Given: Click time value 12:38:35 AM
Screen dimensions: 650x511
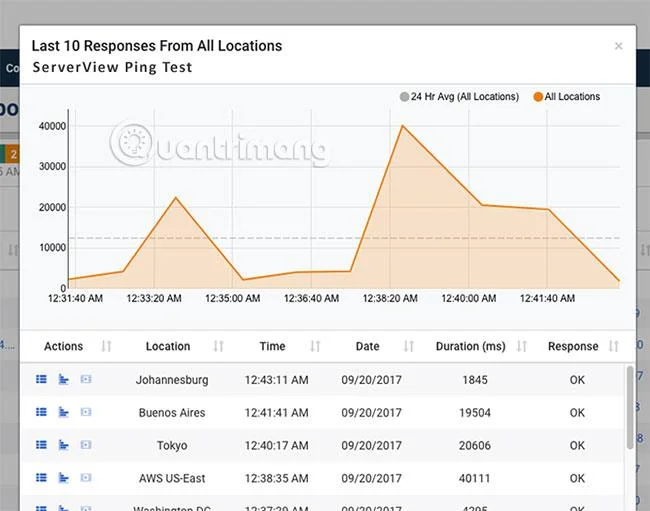Looking at the screenshot, I should coord(276,478).
